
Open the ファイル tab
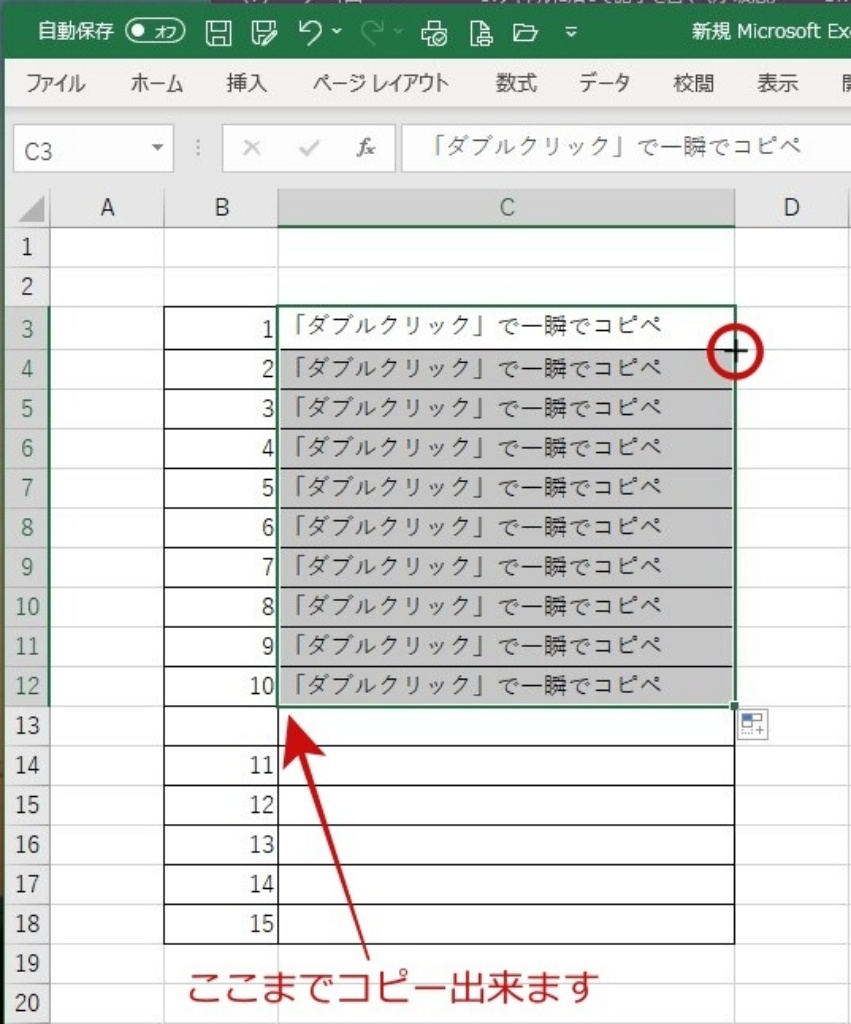point(56,83)
